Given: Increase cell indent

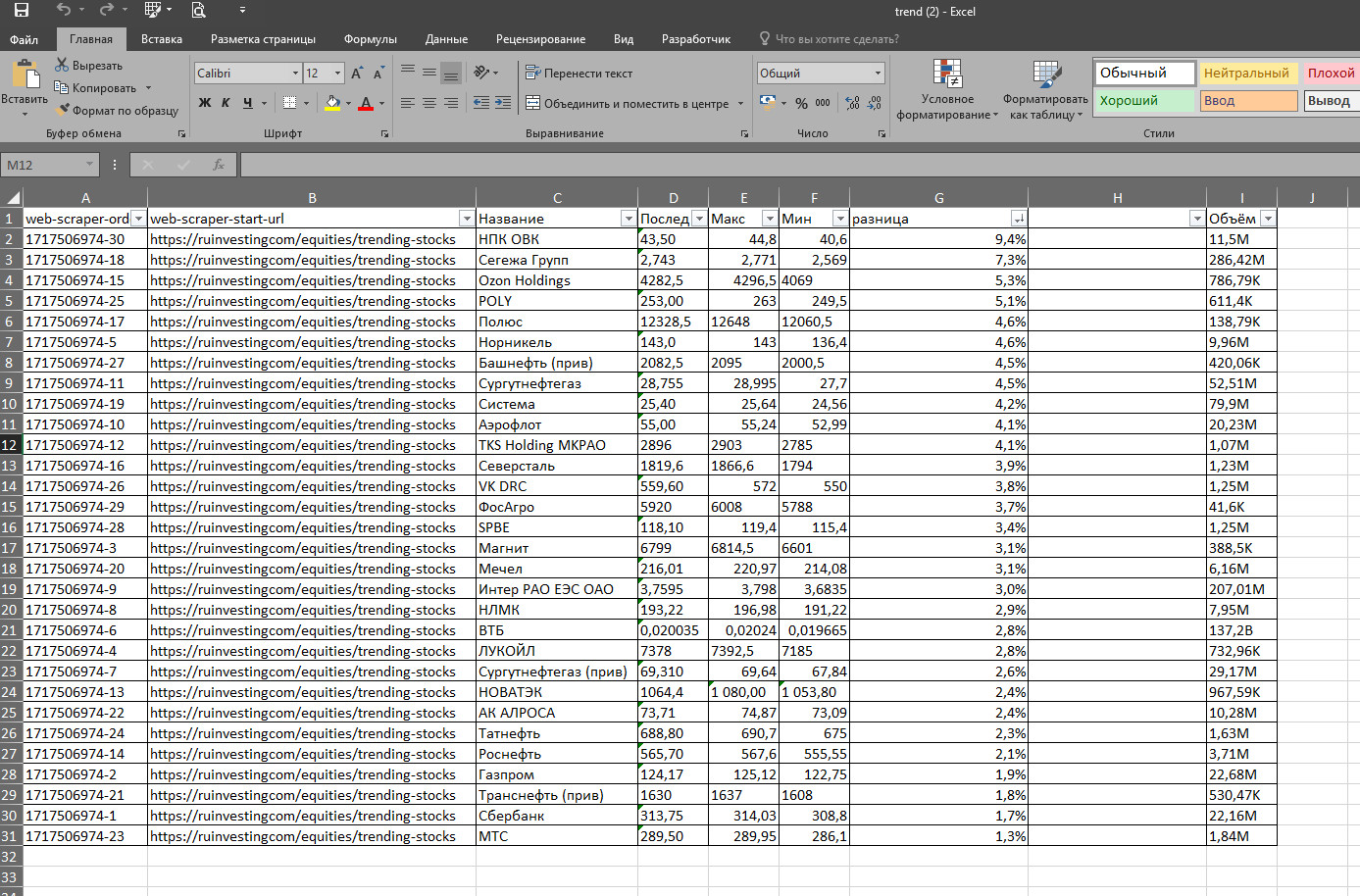Looking at the screenshot, I should (x=503, y=103).
